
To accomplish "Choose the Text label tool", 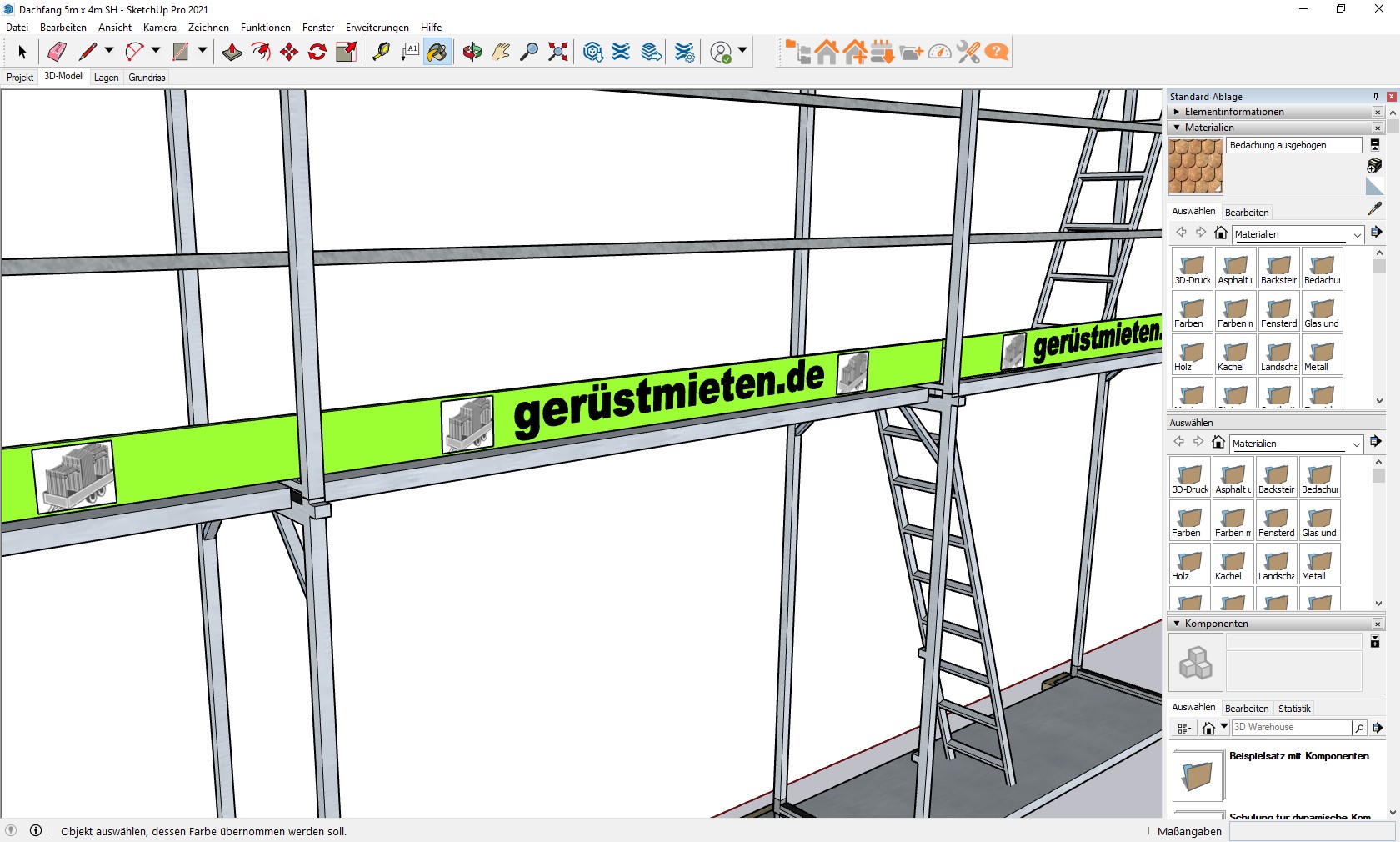I will point(409,52).
